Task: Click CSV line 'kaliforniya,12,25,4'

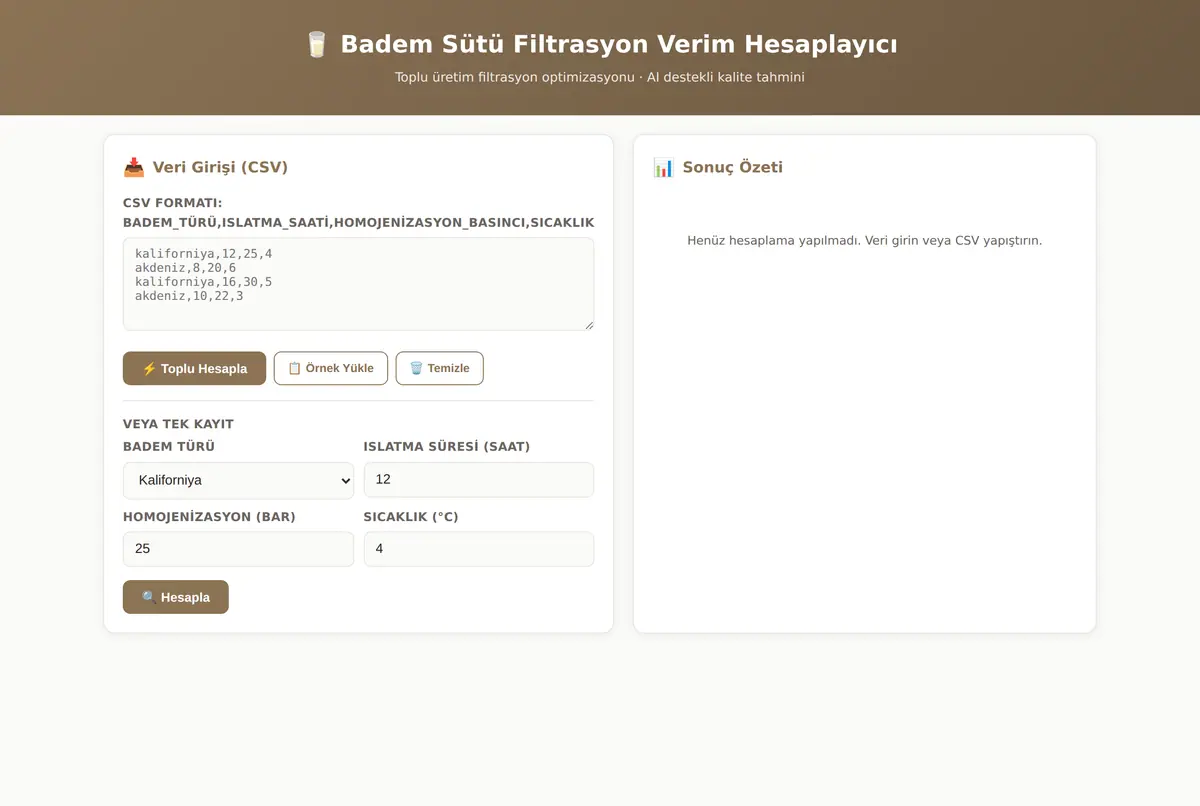Action: 204,254
